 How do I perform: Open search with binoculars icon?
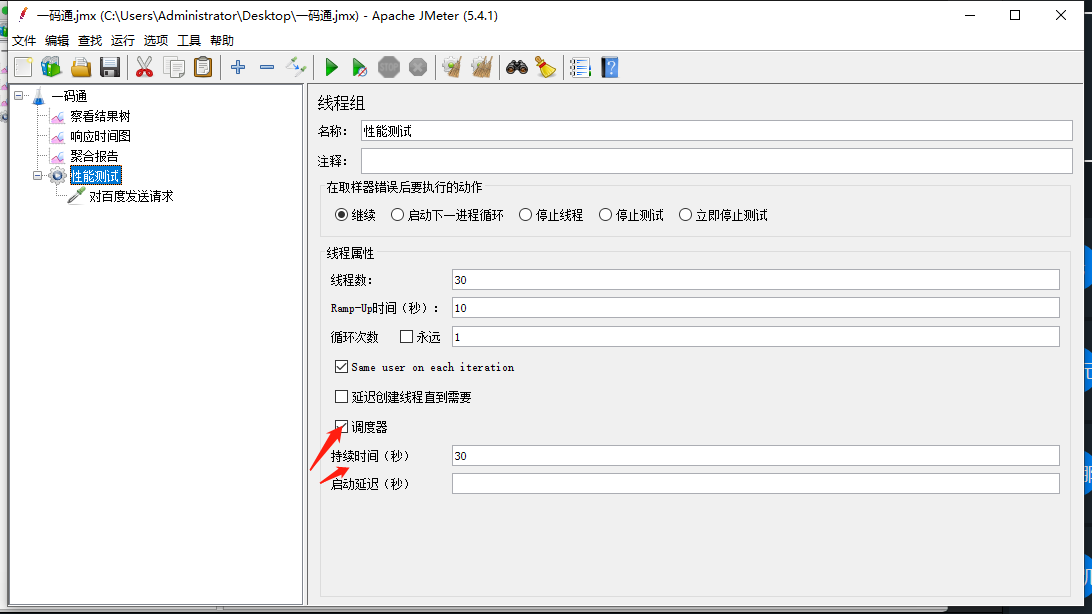(517, 68)
